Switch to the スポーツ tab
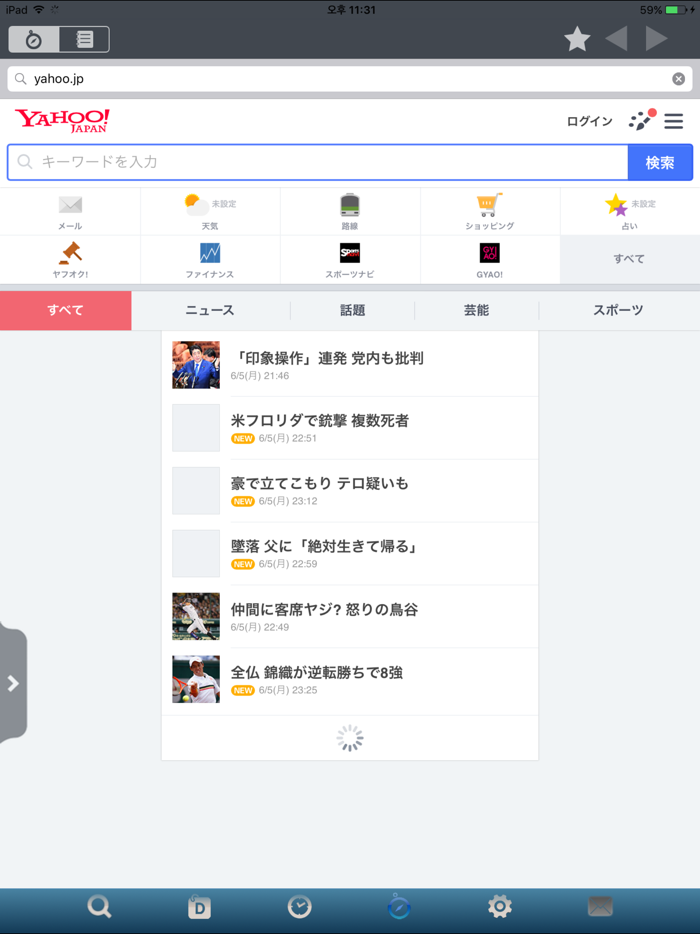 coord(618,310)
